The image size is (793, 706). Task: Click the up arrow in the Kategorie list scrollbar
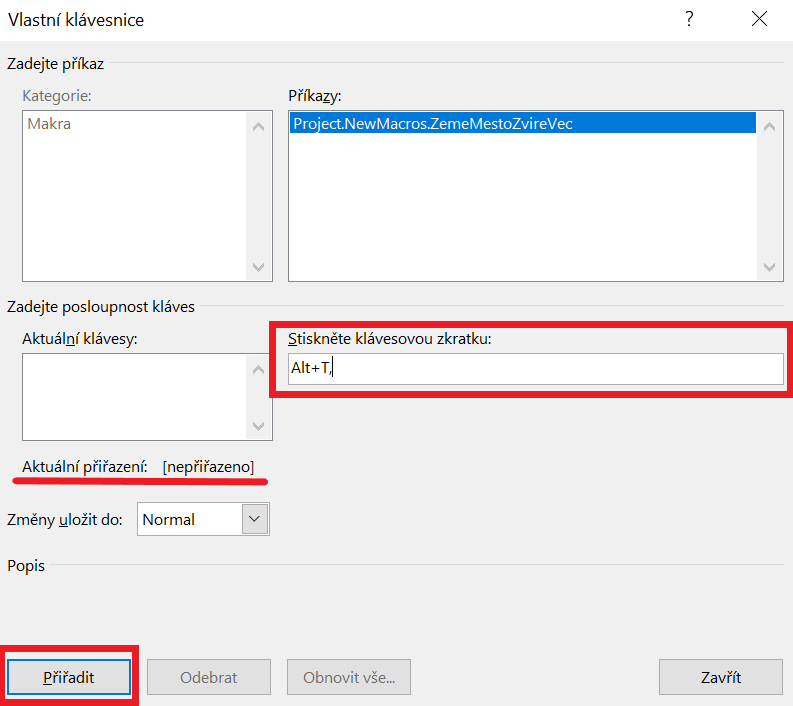pos(258,126)
